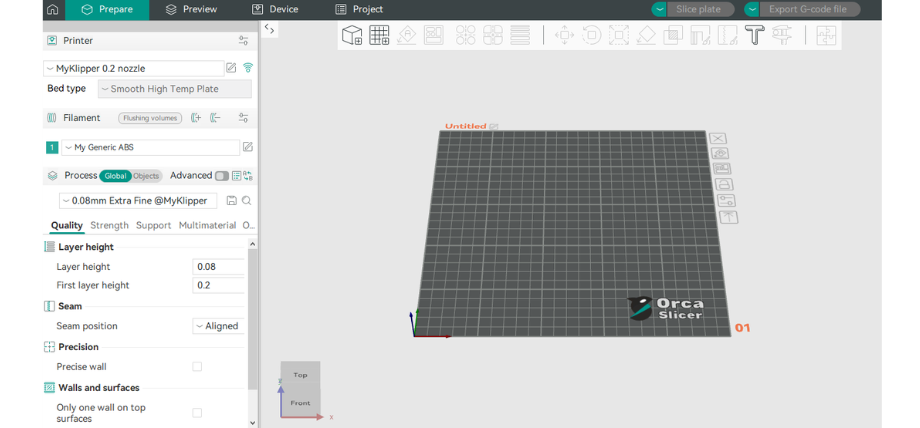Open plate settings sliders icon
920x428 pixels.
(x=726, y=200)
